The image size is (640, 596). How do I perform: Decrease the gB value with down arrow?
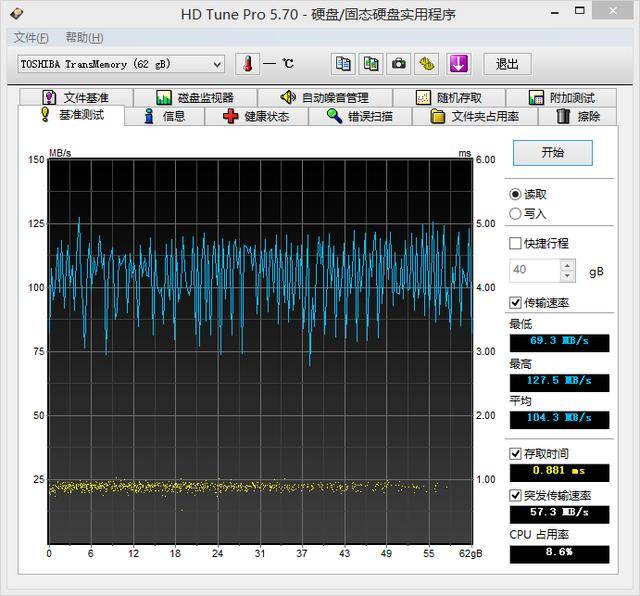click(x=567, y=276)
